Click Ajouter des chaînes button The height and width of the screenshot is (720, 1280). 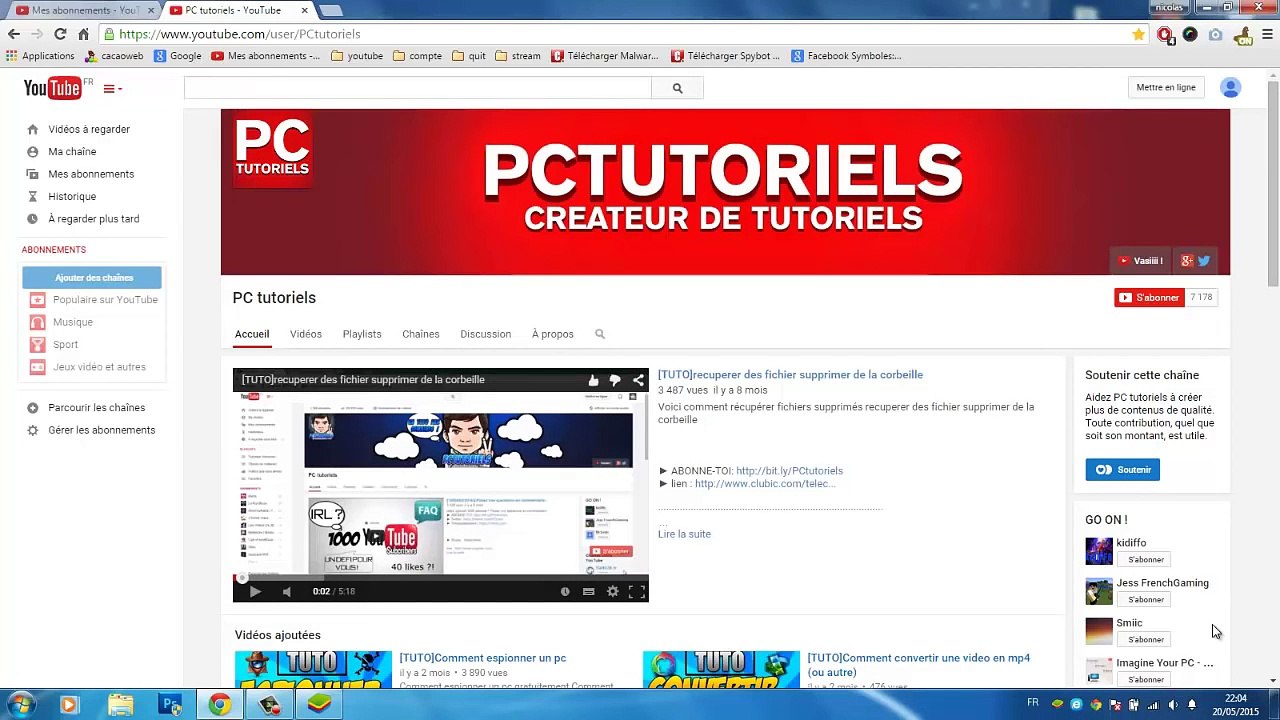point(92,277)
